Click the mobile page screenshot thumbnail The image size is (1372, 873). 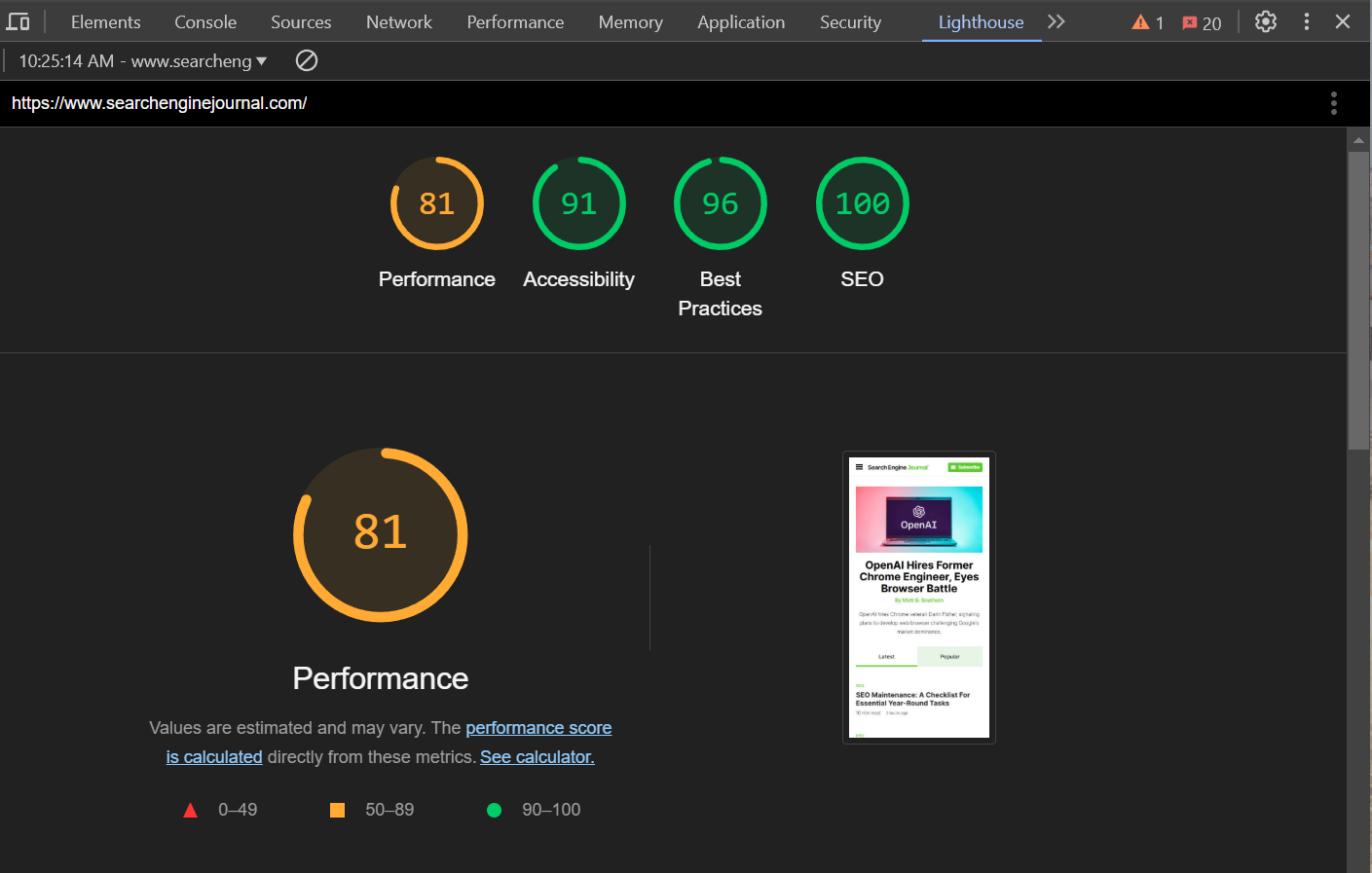pyautogui.click(x=918, y=596)
